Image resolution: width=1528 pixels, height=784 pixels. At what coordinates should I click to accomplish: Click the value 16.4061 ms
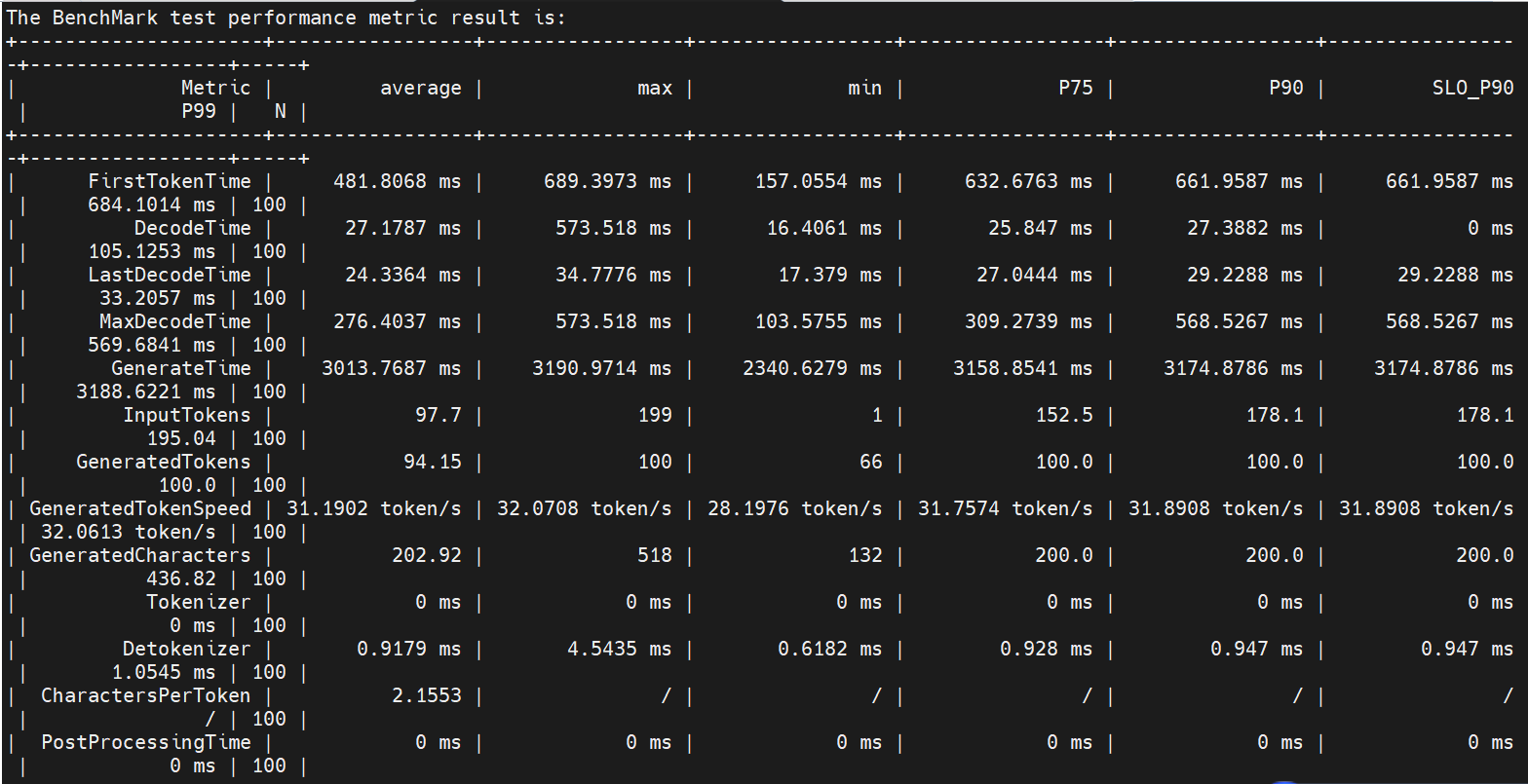[x=824, y=228]
